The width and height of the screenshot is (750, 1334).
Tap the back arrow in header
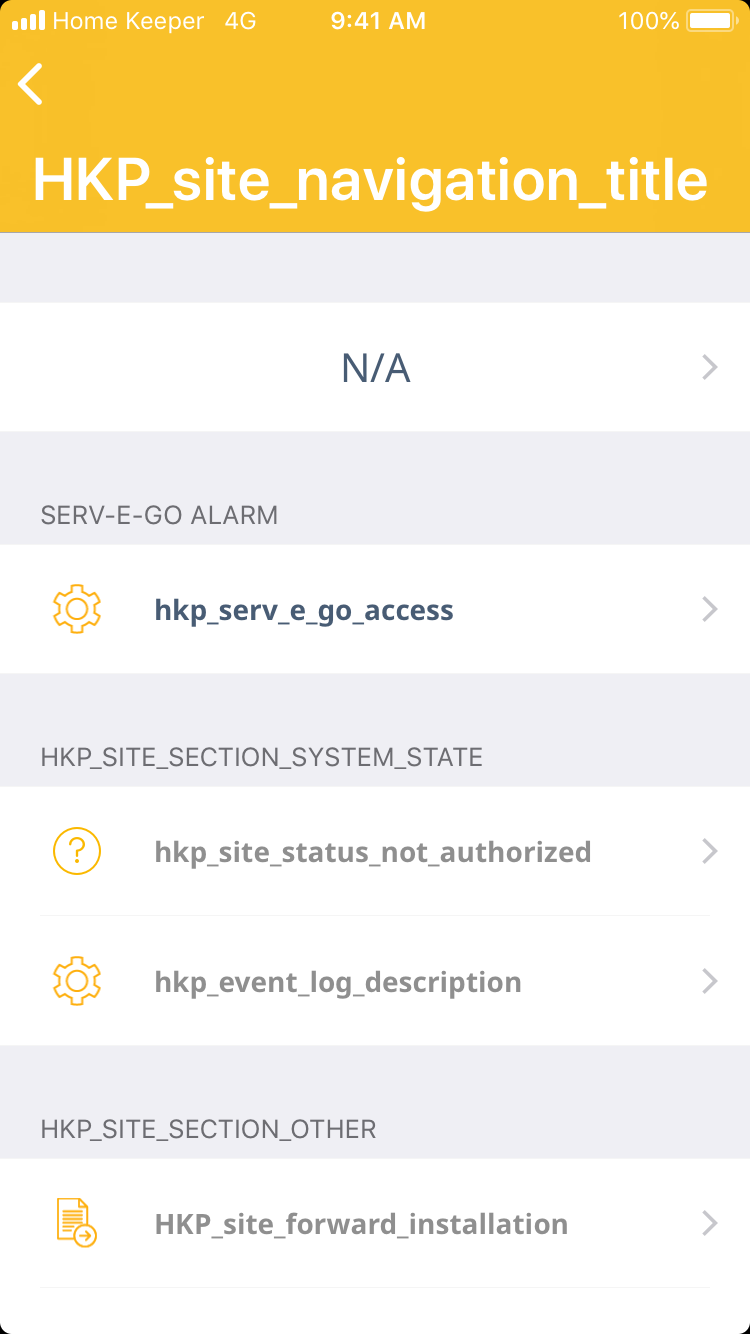point(31,84)
